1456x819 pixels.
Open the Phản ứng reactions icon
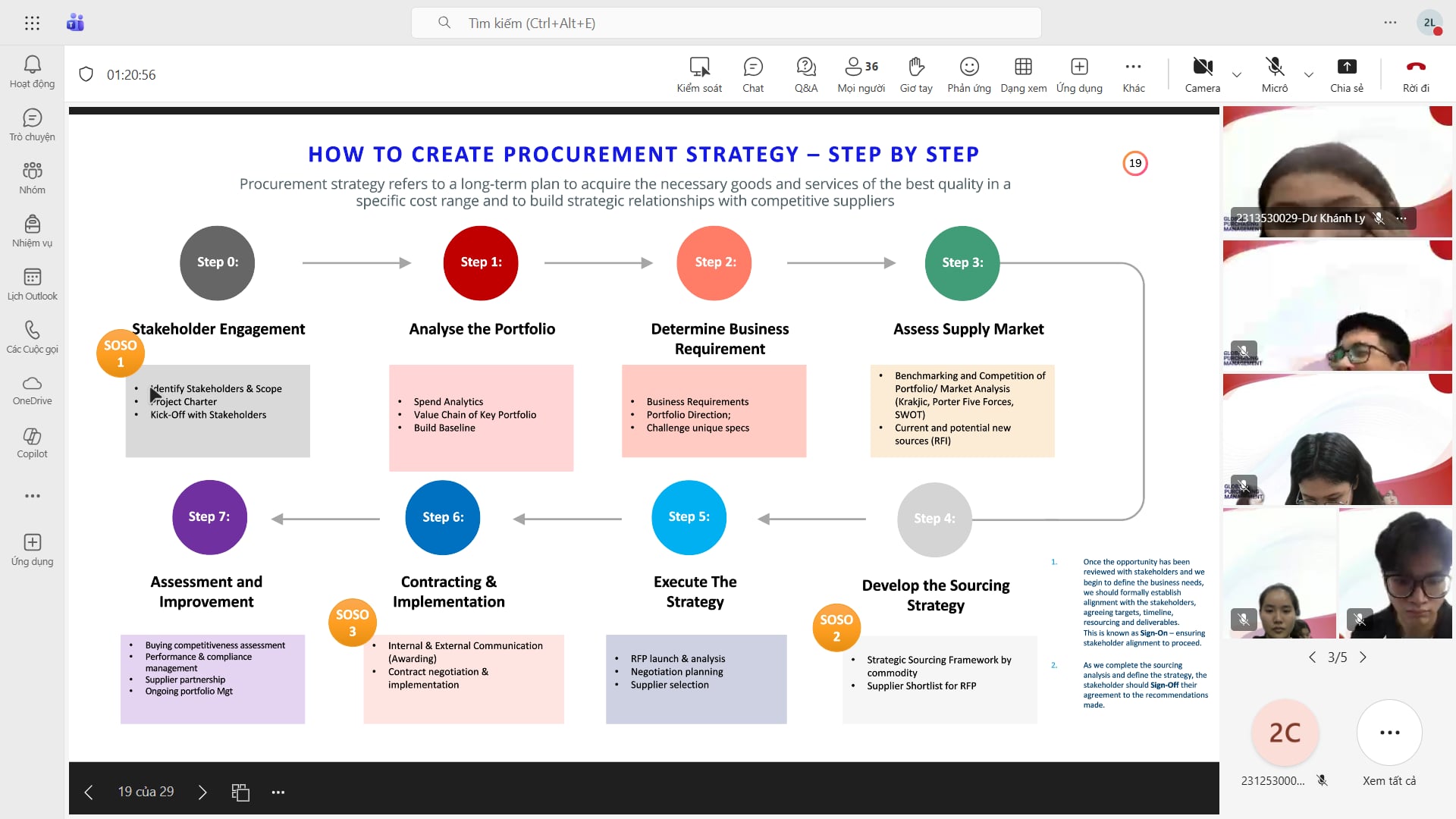pos(968,74)
